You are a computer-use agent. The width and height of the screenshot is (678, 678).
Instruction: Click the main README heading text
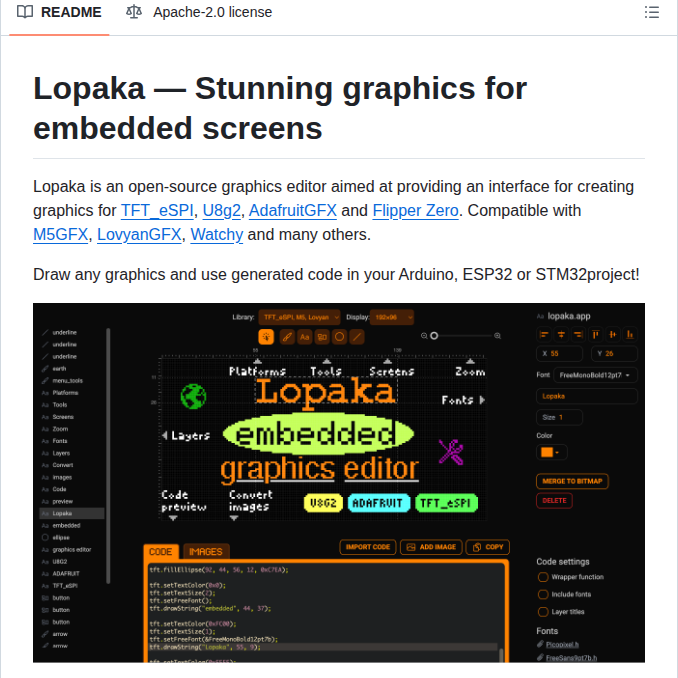[x=280, y=108]
